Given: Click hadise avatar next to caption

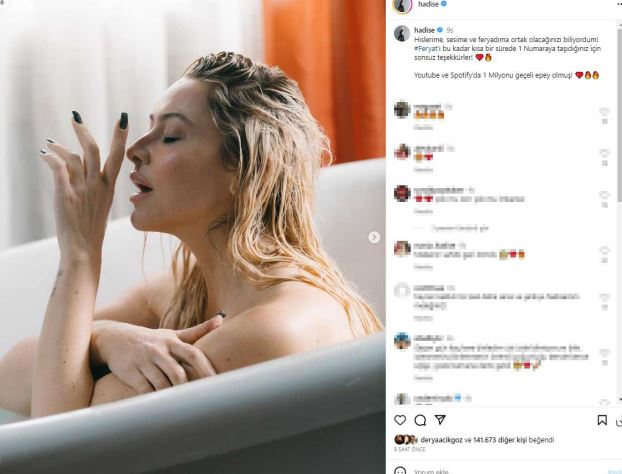Looking at the screenshot, I should coord(402,34).
